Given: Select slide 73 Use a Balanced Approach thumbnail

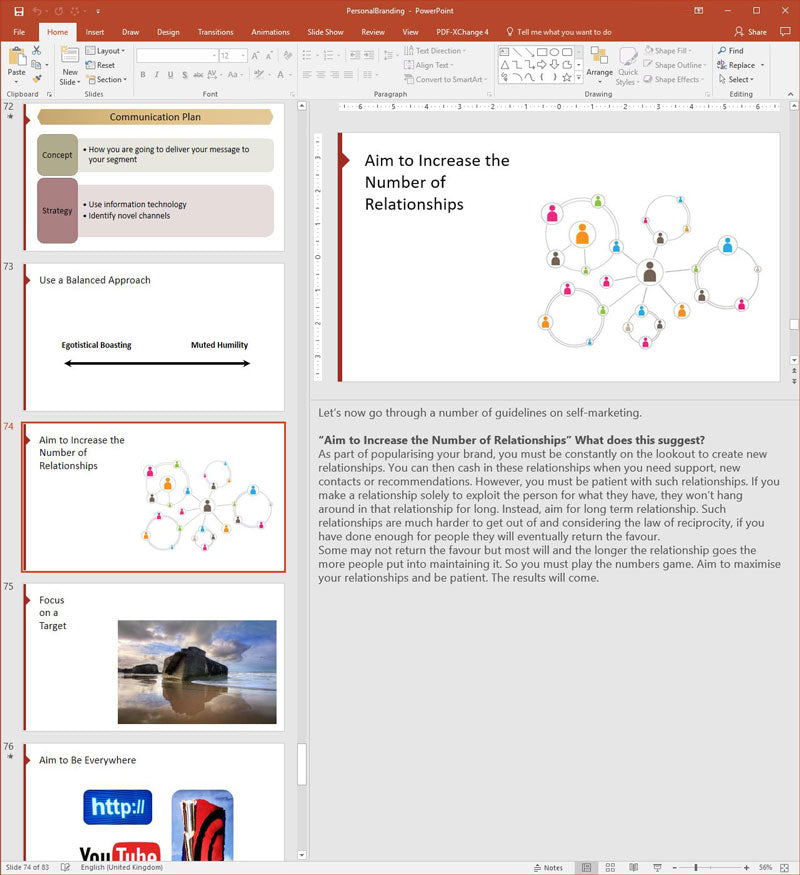Looking at the screenshot, I should click(154, 337).
